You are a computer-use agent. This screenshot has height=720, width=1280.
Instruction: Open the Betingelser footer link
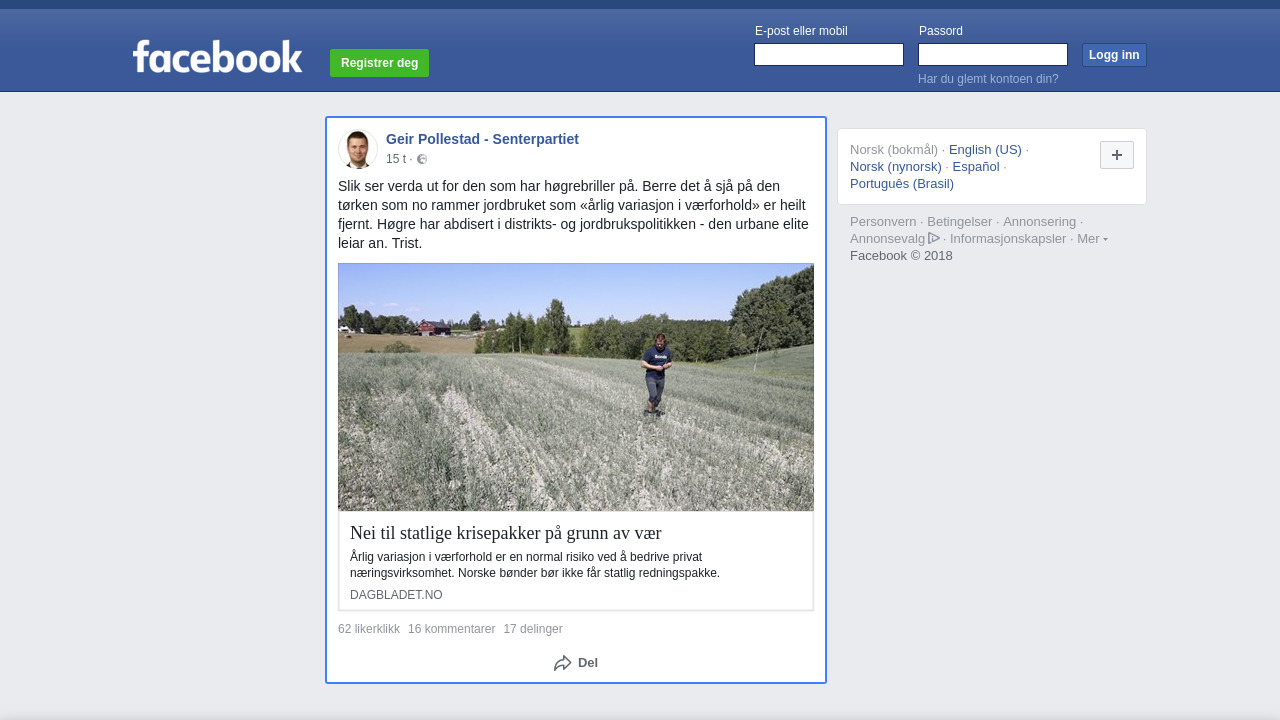(x=960, y=222)
